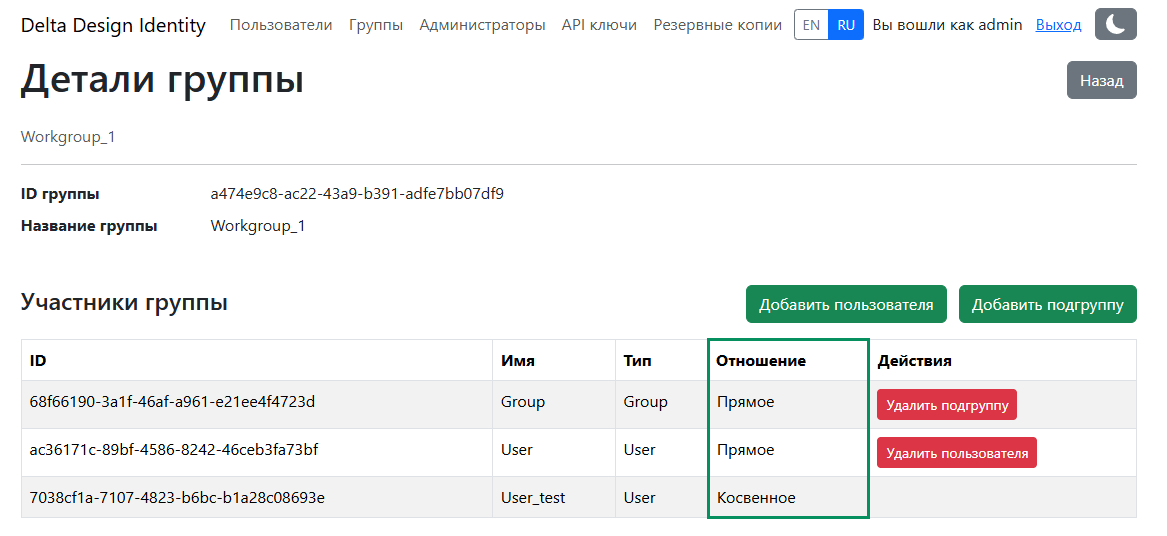Click the ID ac36171c-89bf-4586-8242-46ceb3fa73bf cell
1167x536 pixels.
click(257, 452)
